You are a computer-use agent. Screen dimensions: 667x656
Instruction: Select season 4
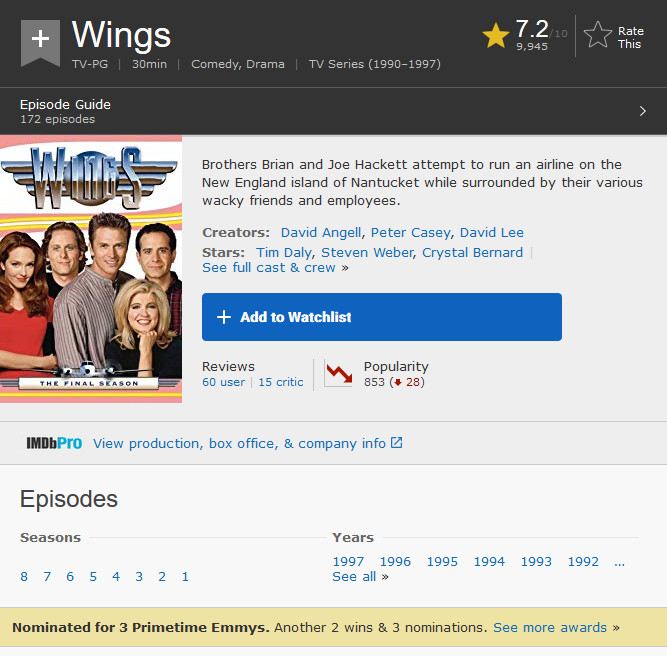(x=116, y=577)
